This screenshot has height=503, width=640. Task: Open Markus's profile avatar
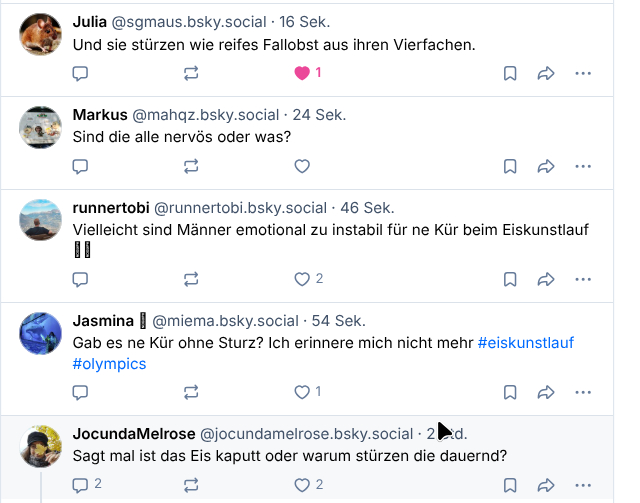[41, 126]
